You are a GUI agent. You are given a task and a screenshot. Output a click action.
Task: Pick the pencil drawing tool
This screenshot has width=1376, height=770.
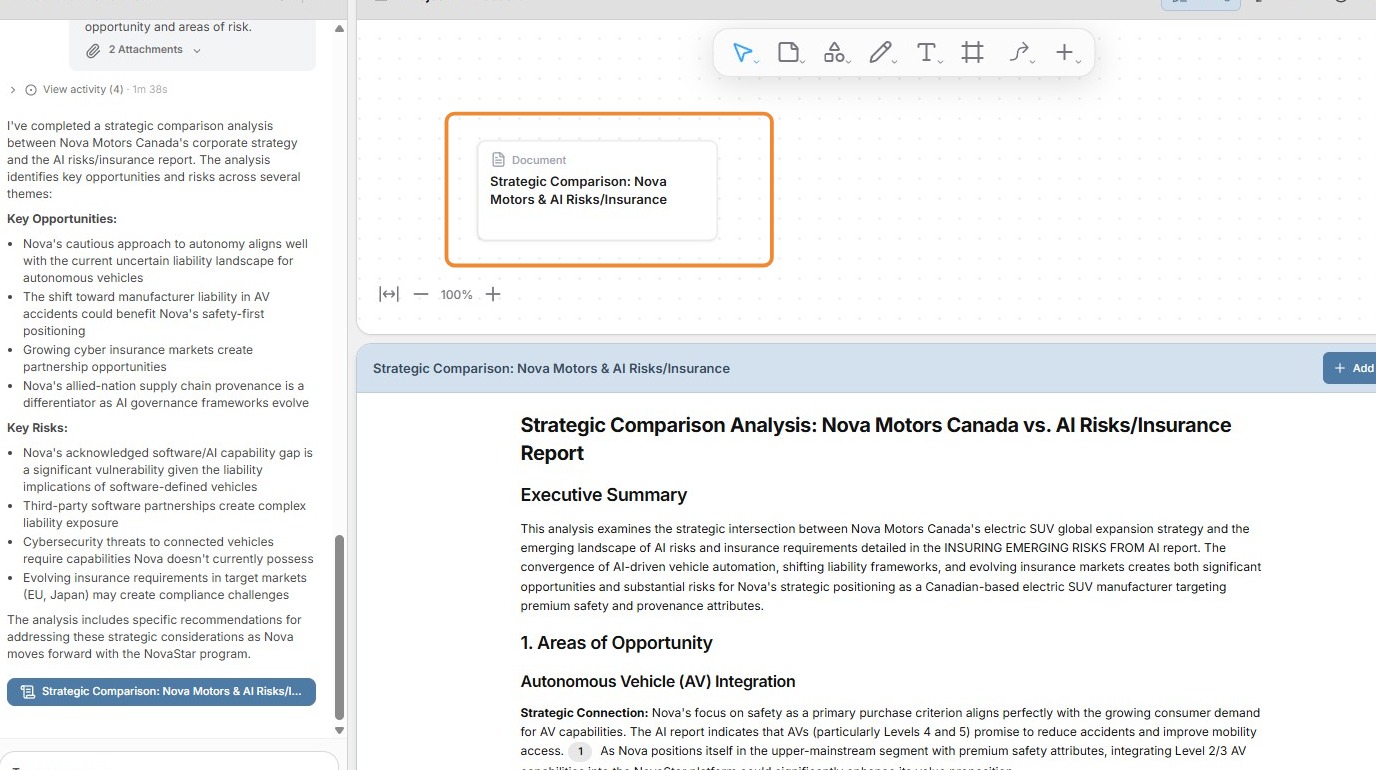pos(880,53)
